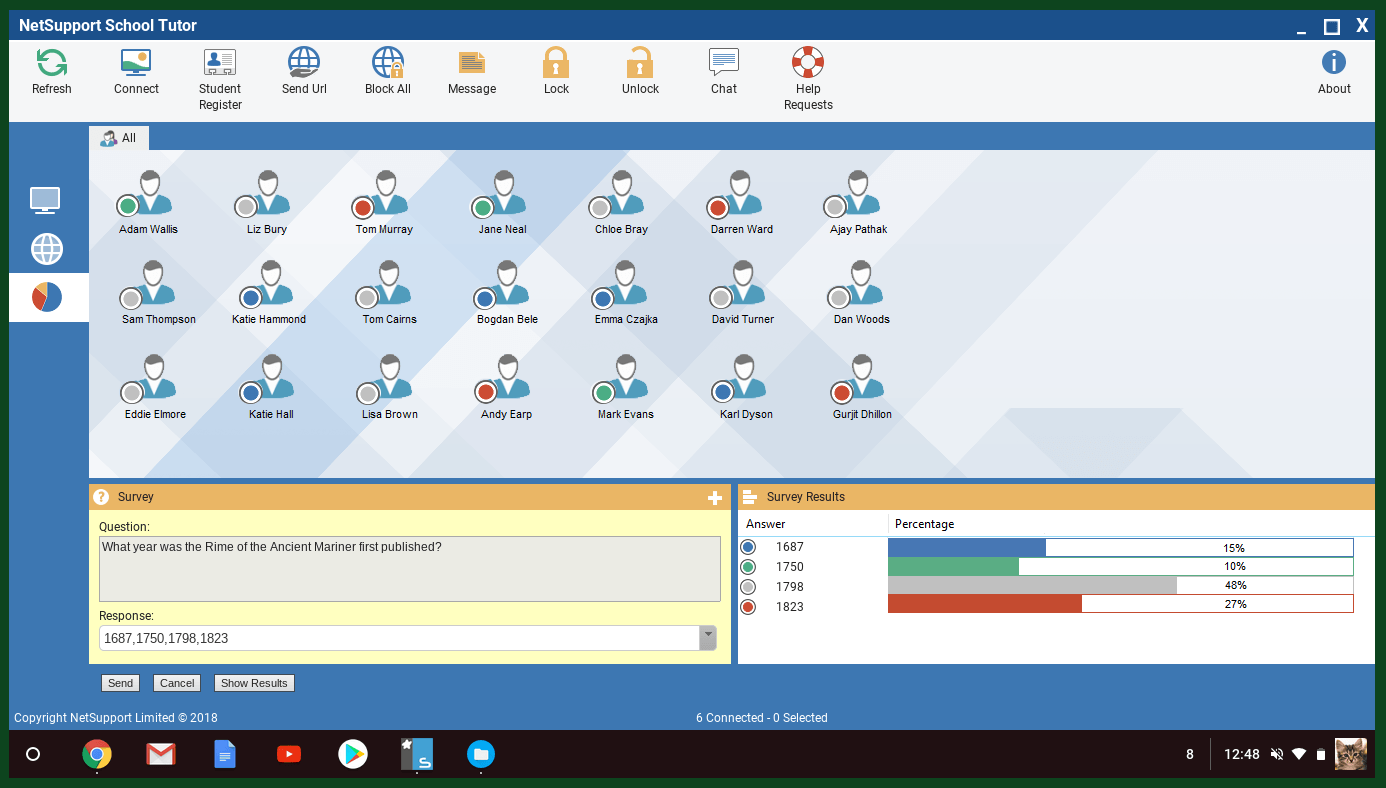Open Help Requests lifebuoy icon
This screenshot has width=1386, height=788.
pyautogui.click(x=808, y=64)
